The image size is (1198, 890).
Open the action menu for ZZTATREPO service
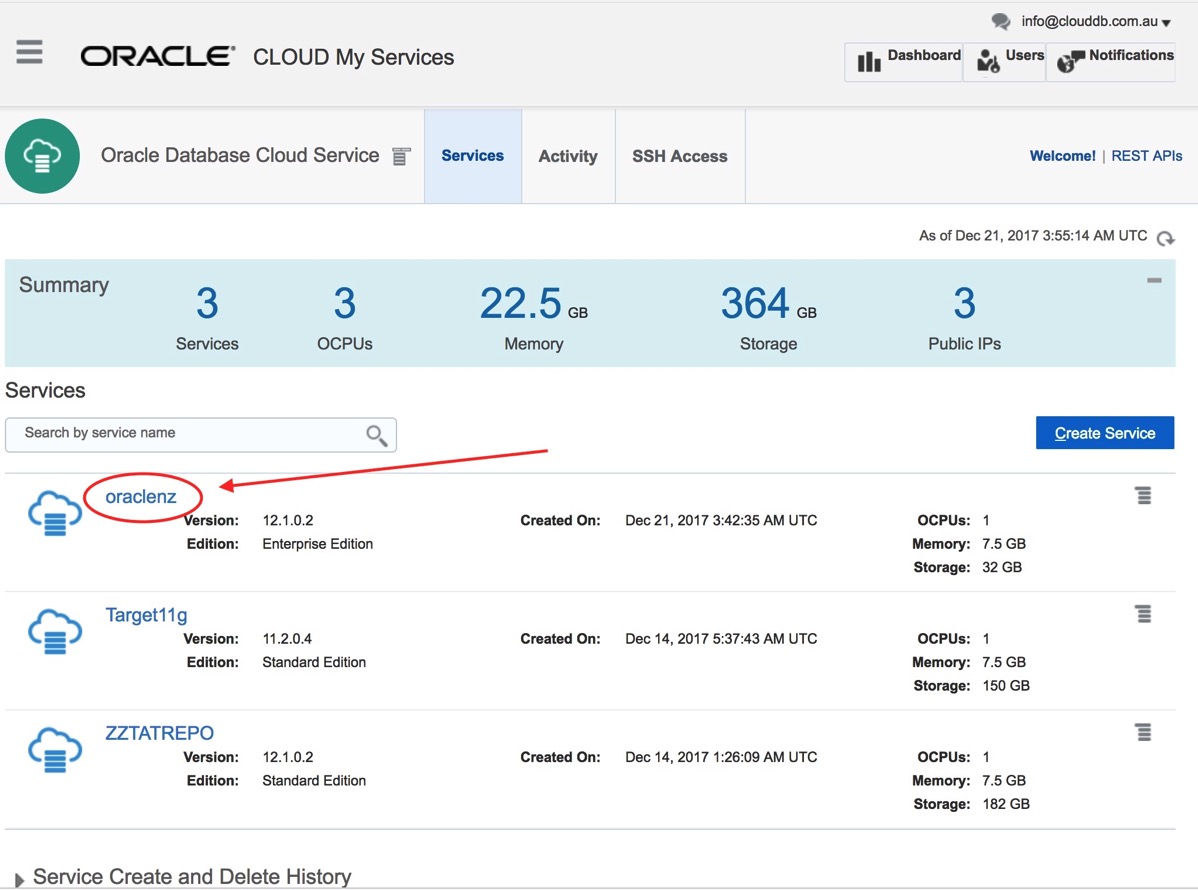click(x=1143, y=732)
